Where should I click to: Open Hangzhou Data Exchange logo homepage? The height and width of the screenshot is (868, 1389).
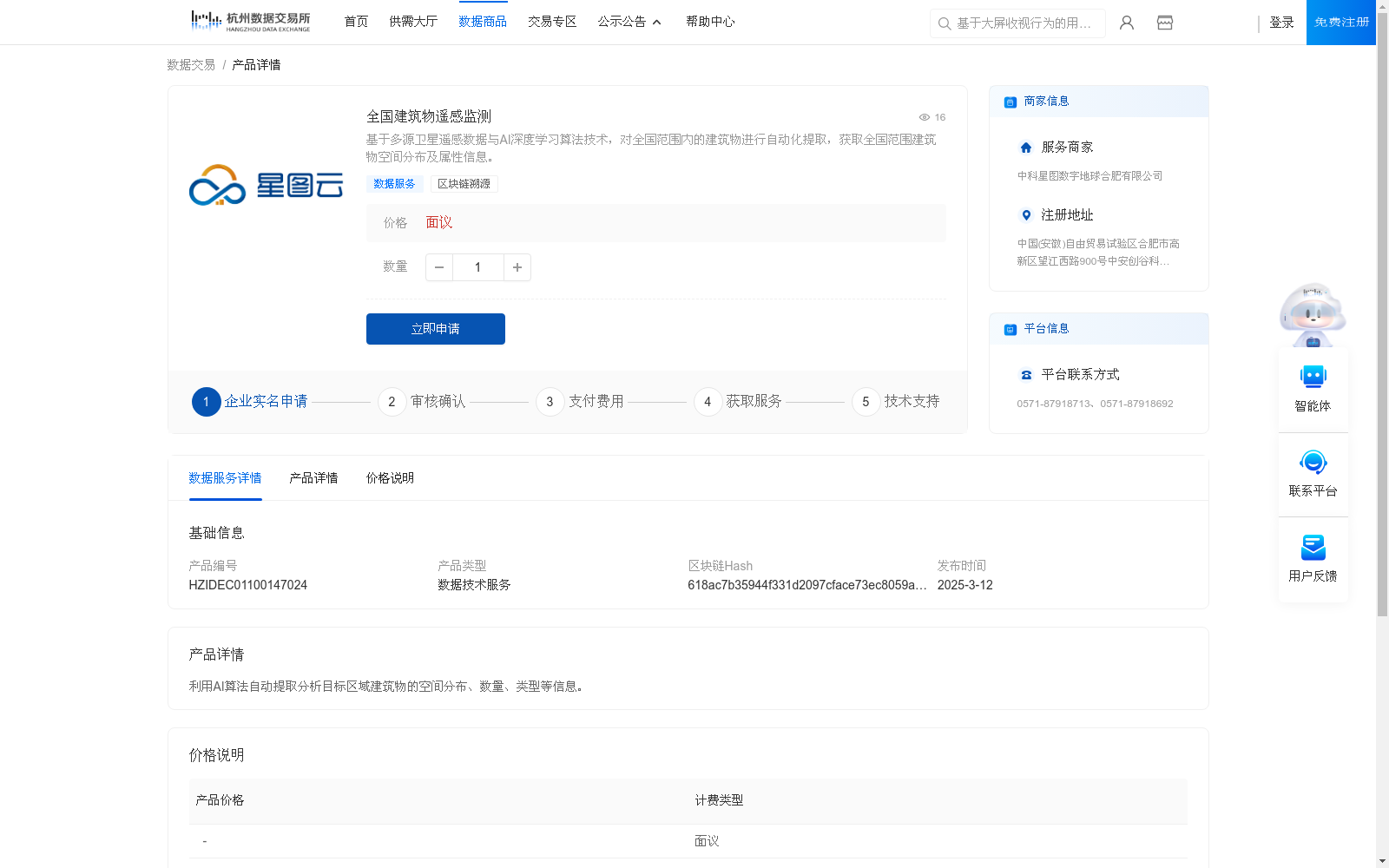tap(251, 22)
